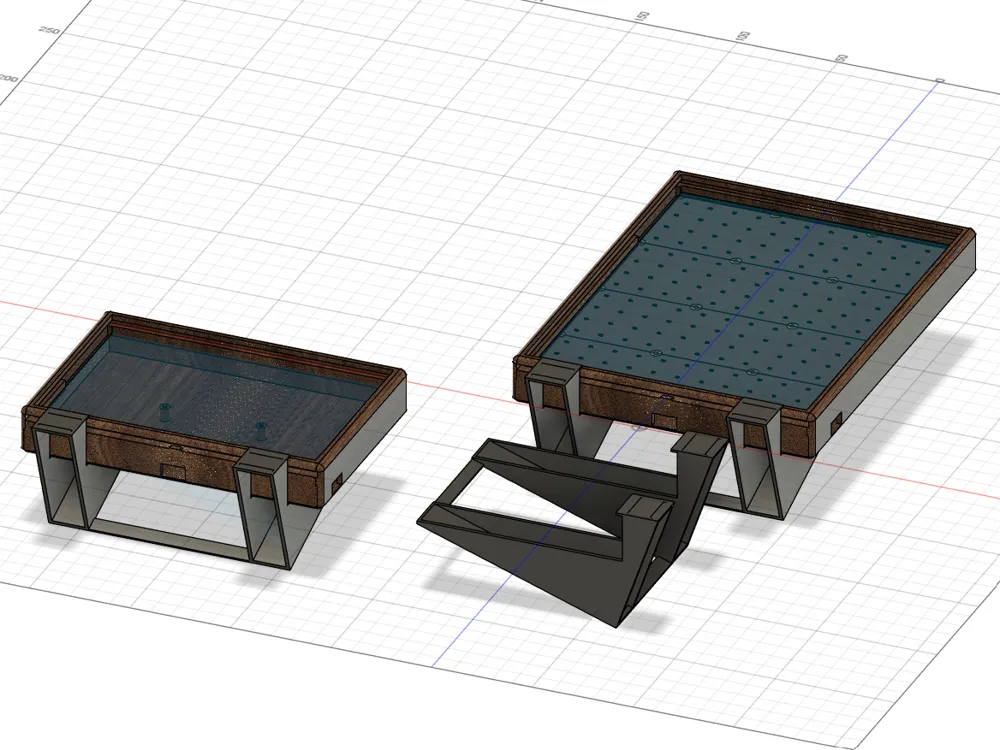Screen dimensions: 1000x750
Task: Click the 250 grid ruler label
Action: [47, 30]
